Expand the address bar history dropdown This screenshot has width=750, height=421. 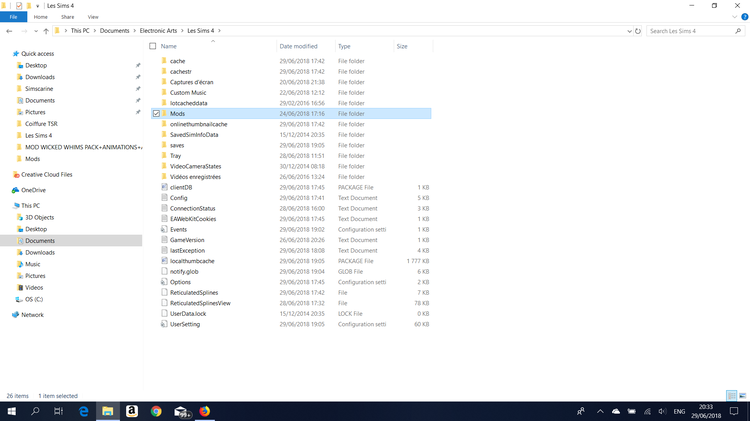pyautogui.click(x=629, y=31)
